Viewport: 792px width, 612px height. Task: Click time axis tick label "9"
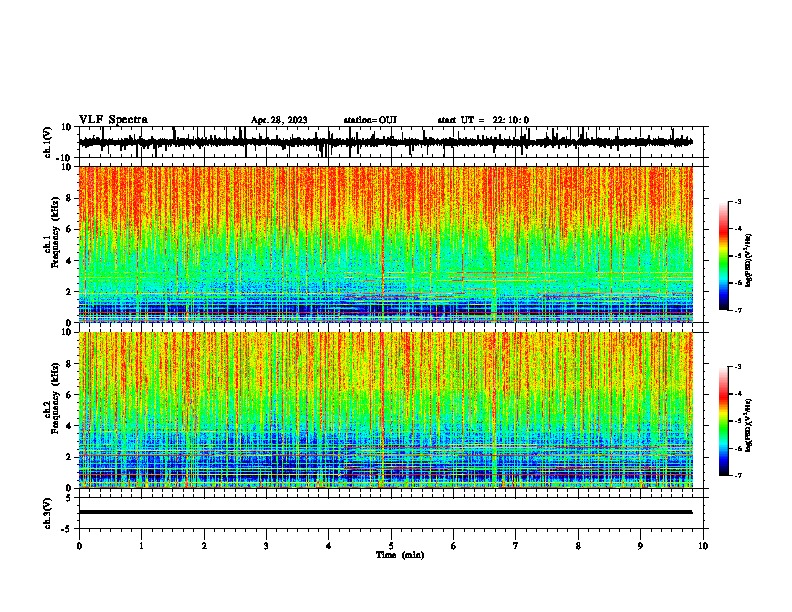(640, 546)
